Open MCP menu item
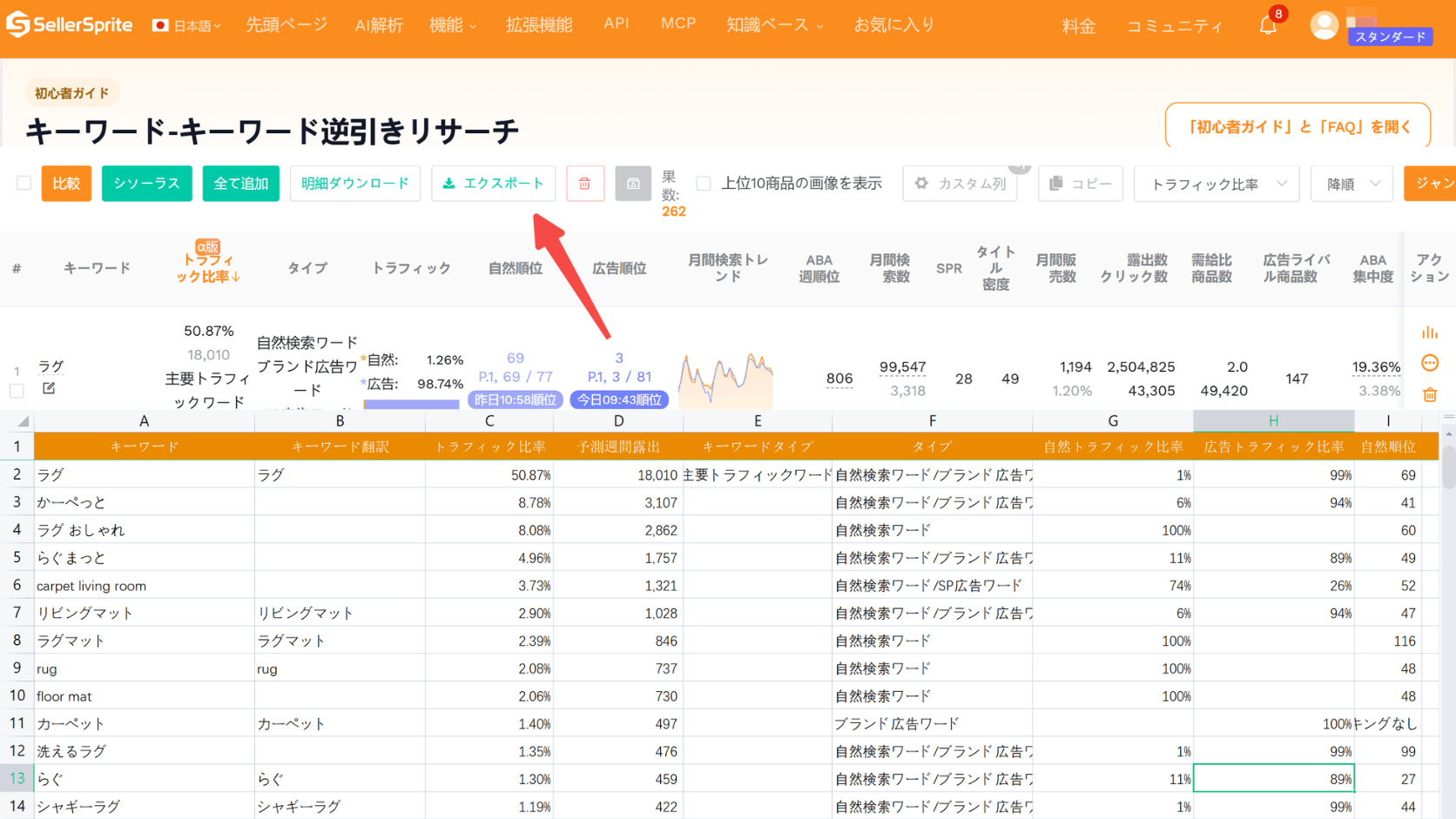 click(678, 23)
